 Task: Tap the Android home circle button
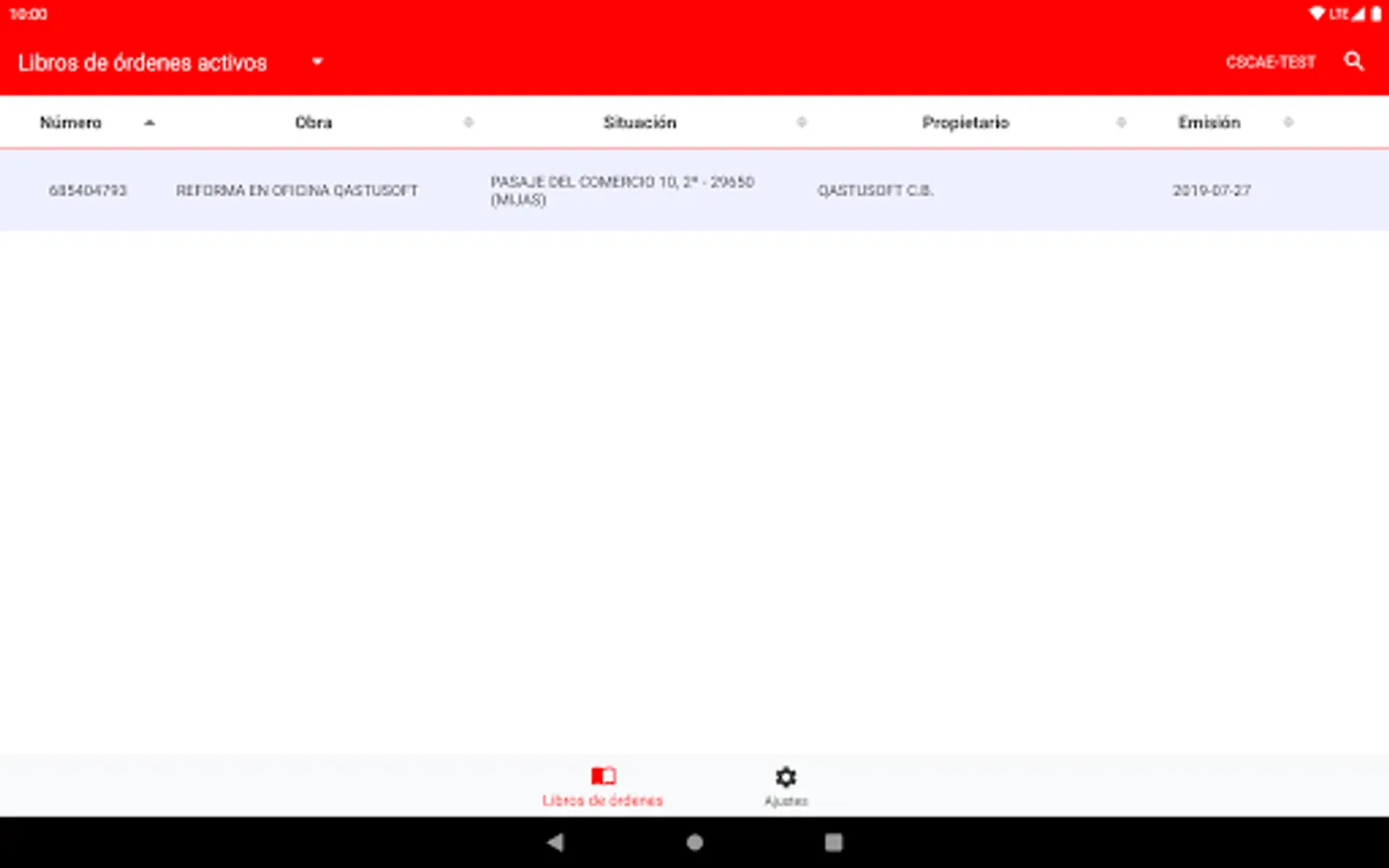[x=694, y=842]
